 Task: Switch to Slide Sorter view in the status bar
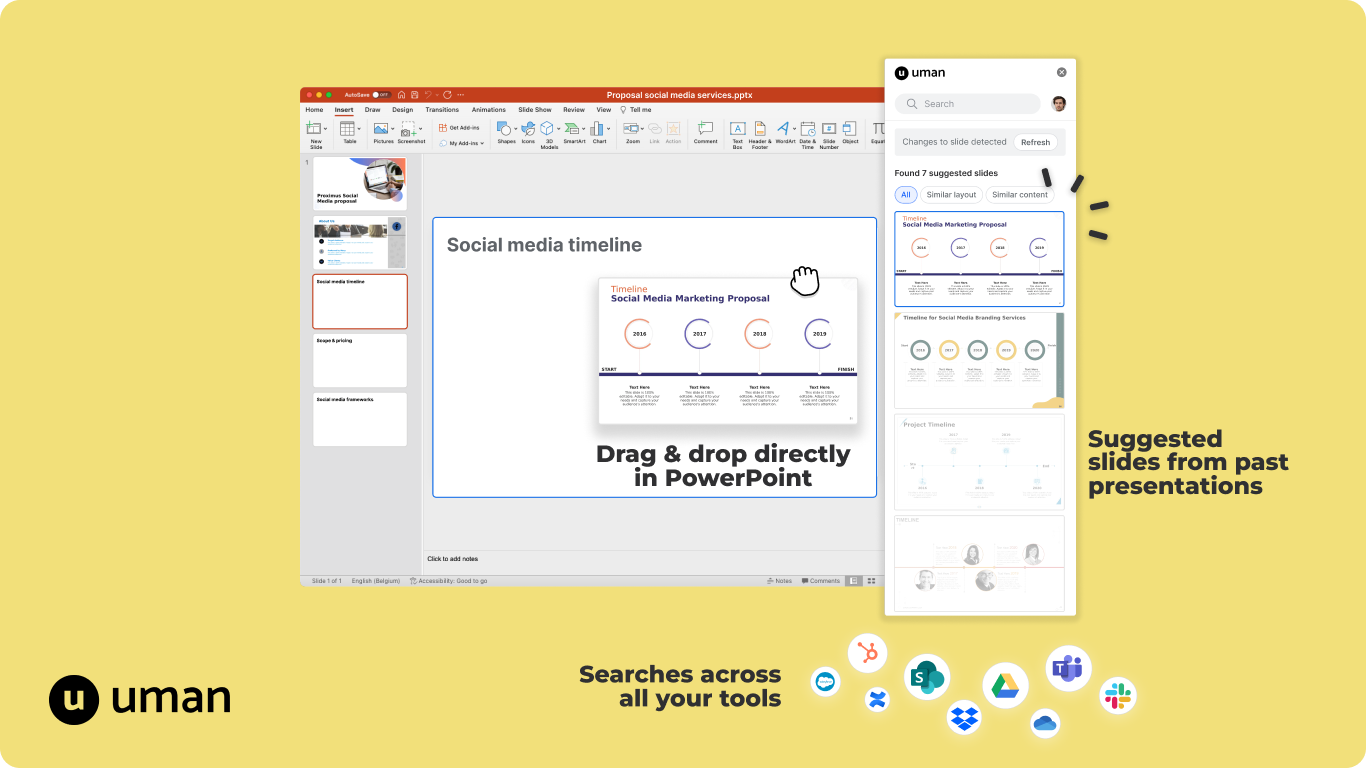[x=871, y=581]
